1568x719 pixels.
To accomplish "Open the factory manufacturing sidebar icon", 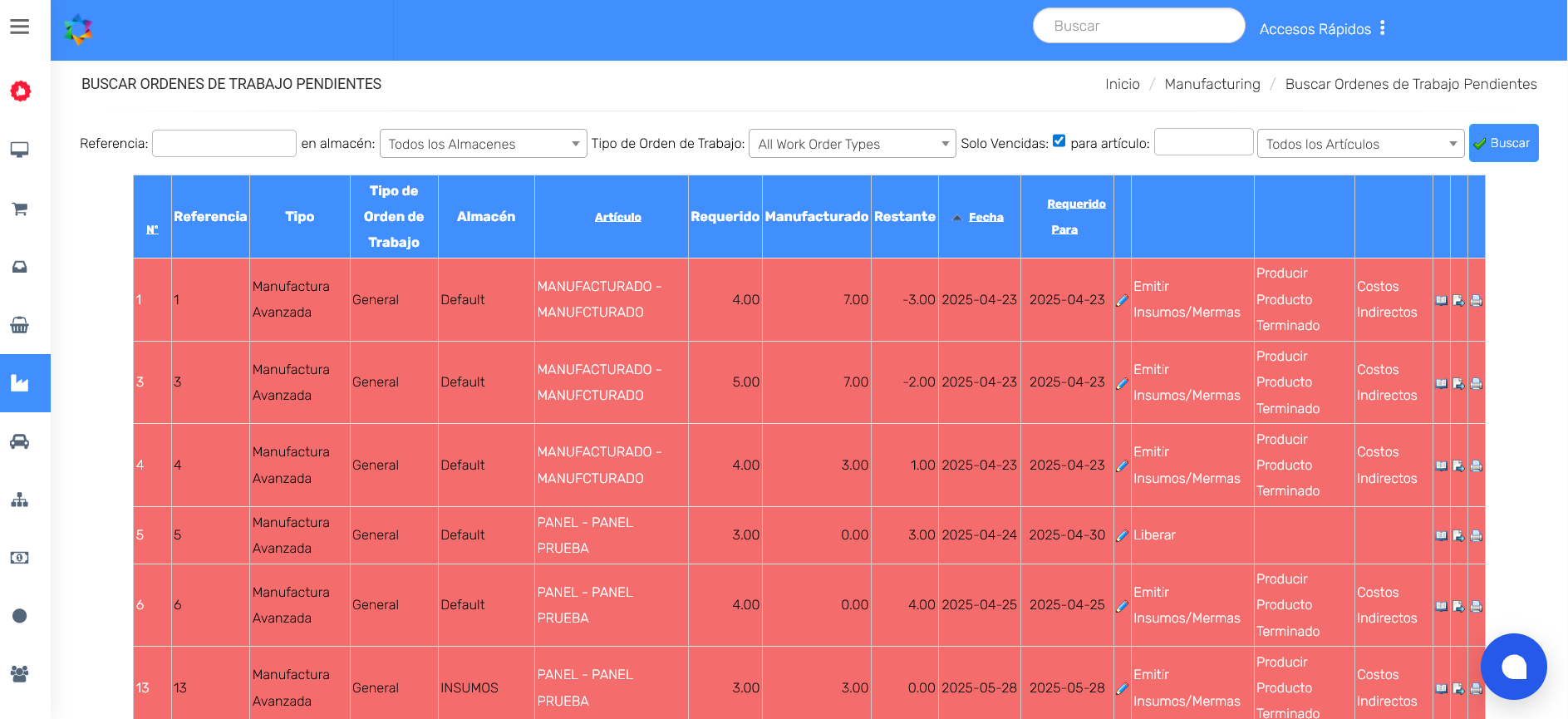I will click(x=20, y=383).
